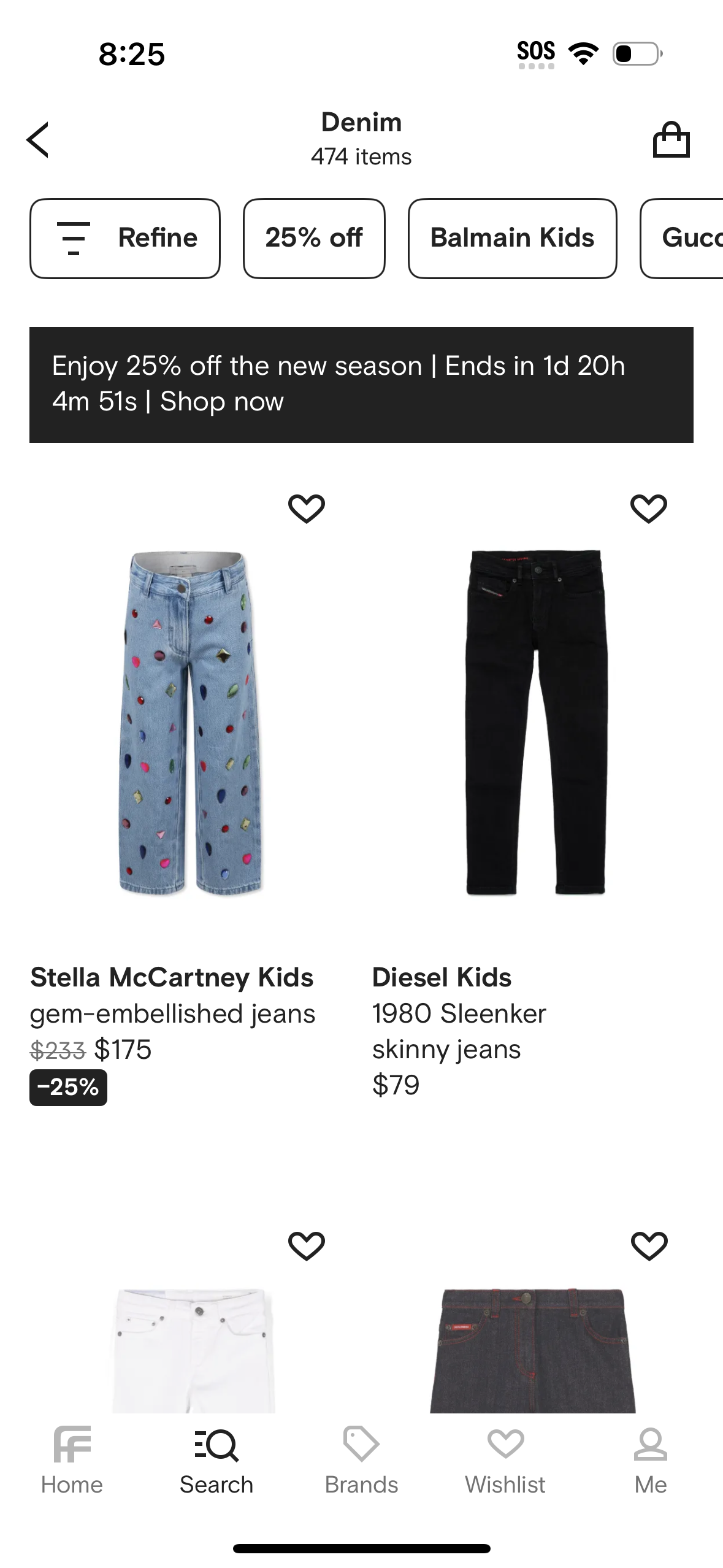
Task: Open the Refine filter options
Action: click(125, 238)
